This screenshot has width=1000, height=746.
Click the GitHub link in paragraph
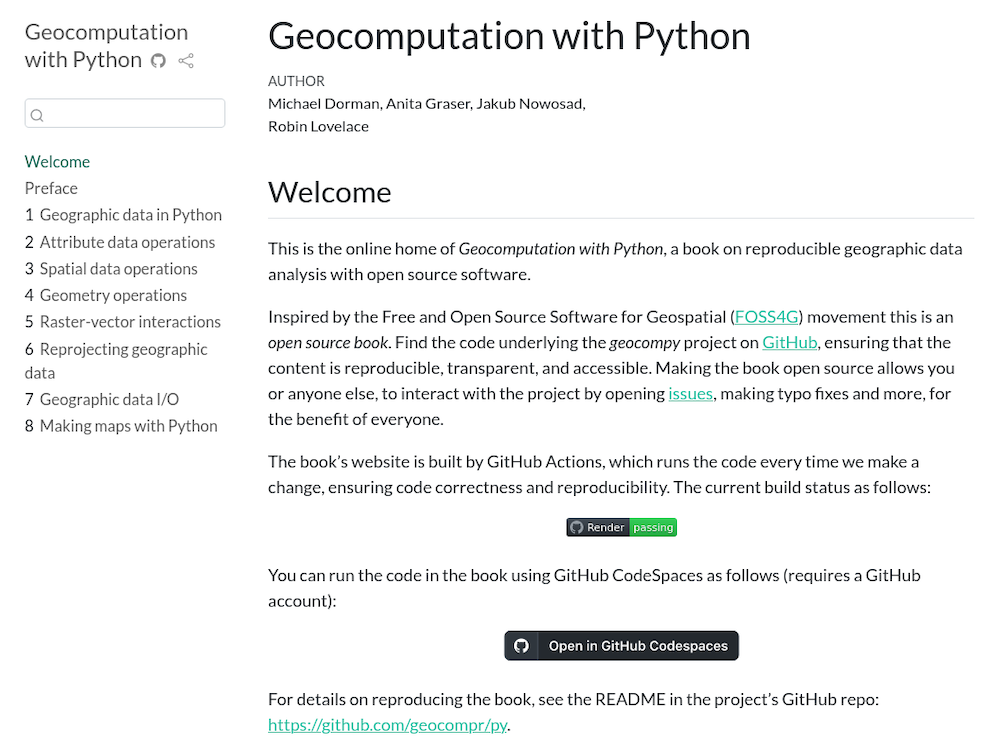(790, 342)
